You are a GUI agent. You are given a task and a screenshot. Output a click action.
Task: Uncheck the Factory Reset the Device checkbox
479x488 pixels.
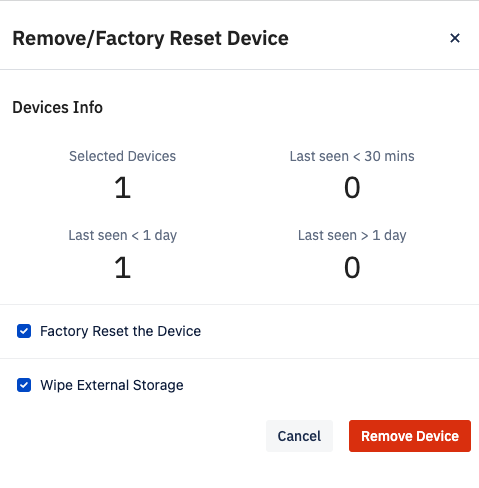[x=24, y=331]
